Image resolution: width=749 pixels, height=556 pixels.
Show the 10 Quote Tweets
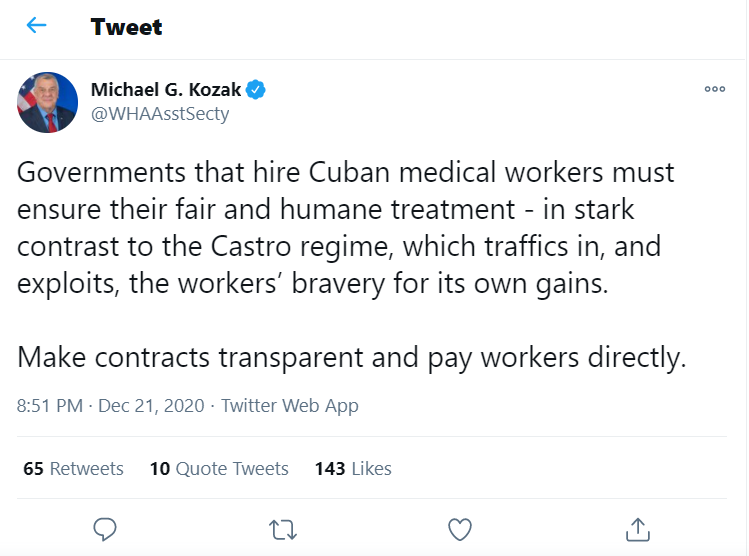[x=219, y=468]
